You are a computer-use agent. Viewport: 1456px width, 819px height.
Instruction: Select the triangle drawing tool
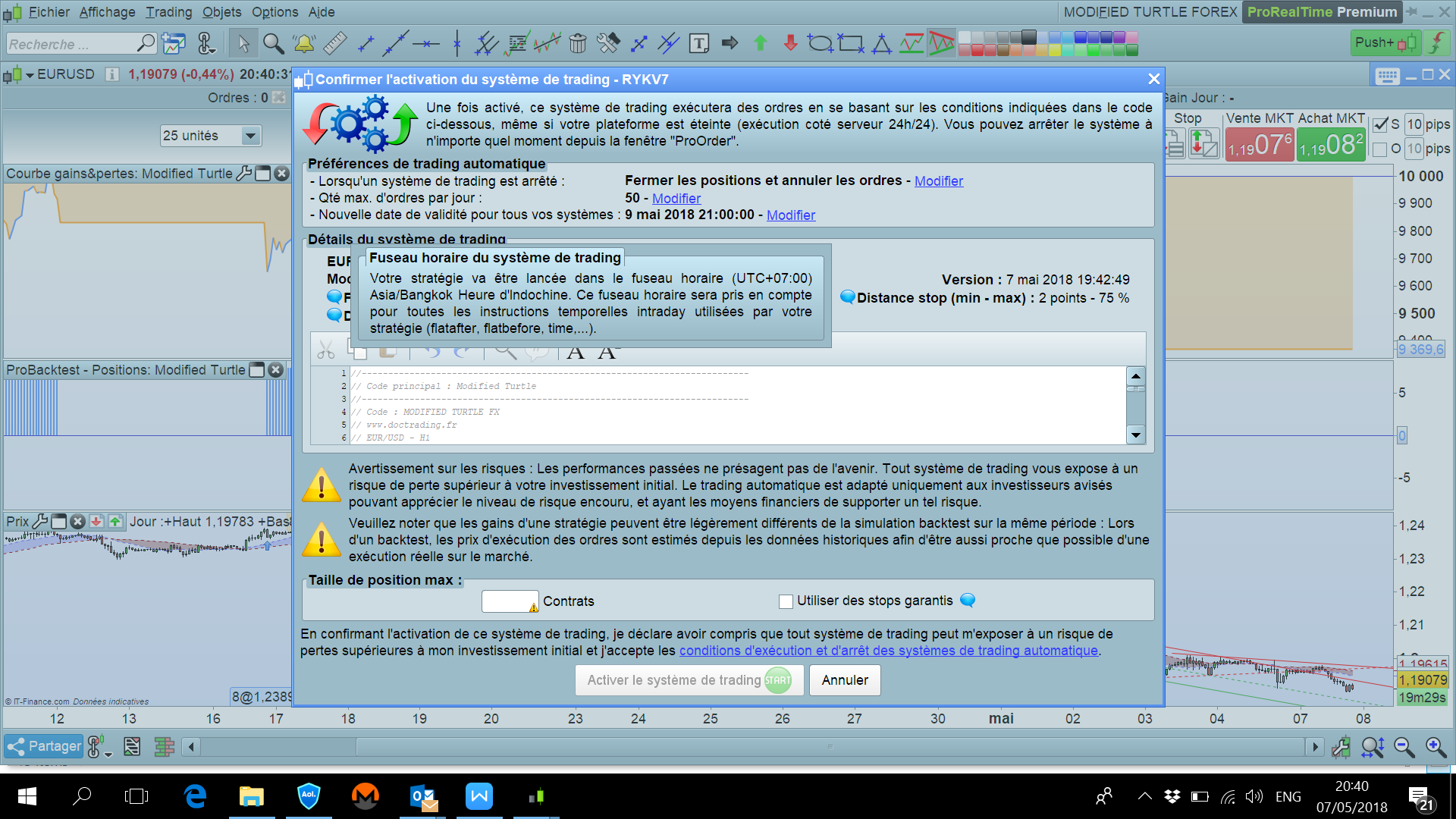[x=881, y=43]
